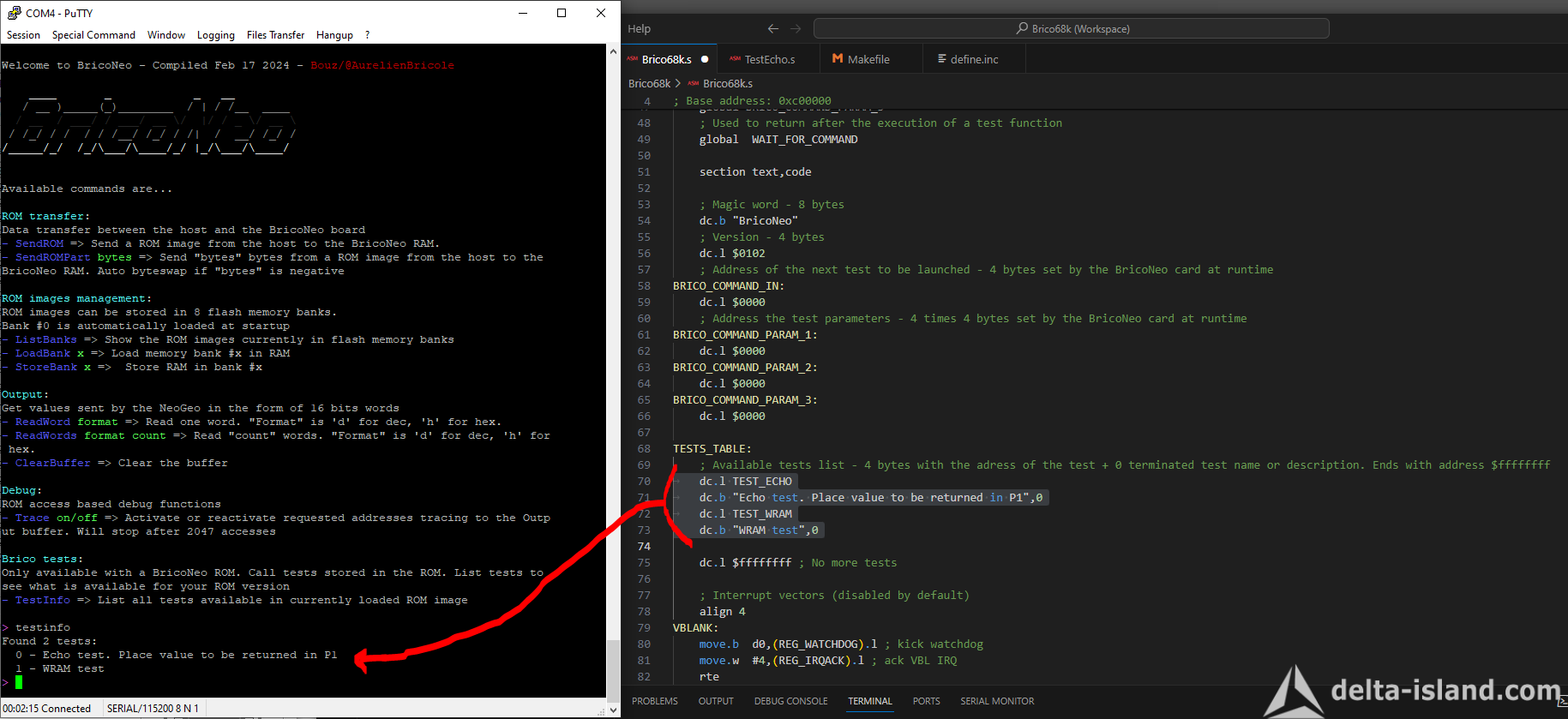The height and width of the screenshot is (719, 1568).
Task: Click TEST_ECHO on line 70
Action: (x=761, y=481)
